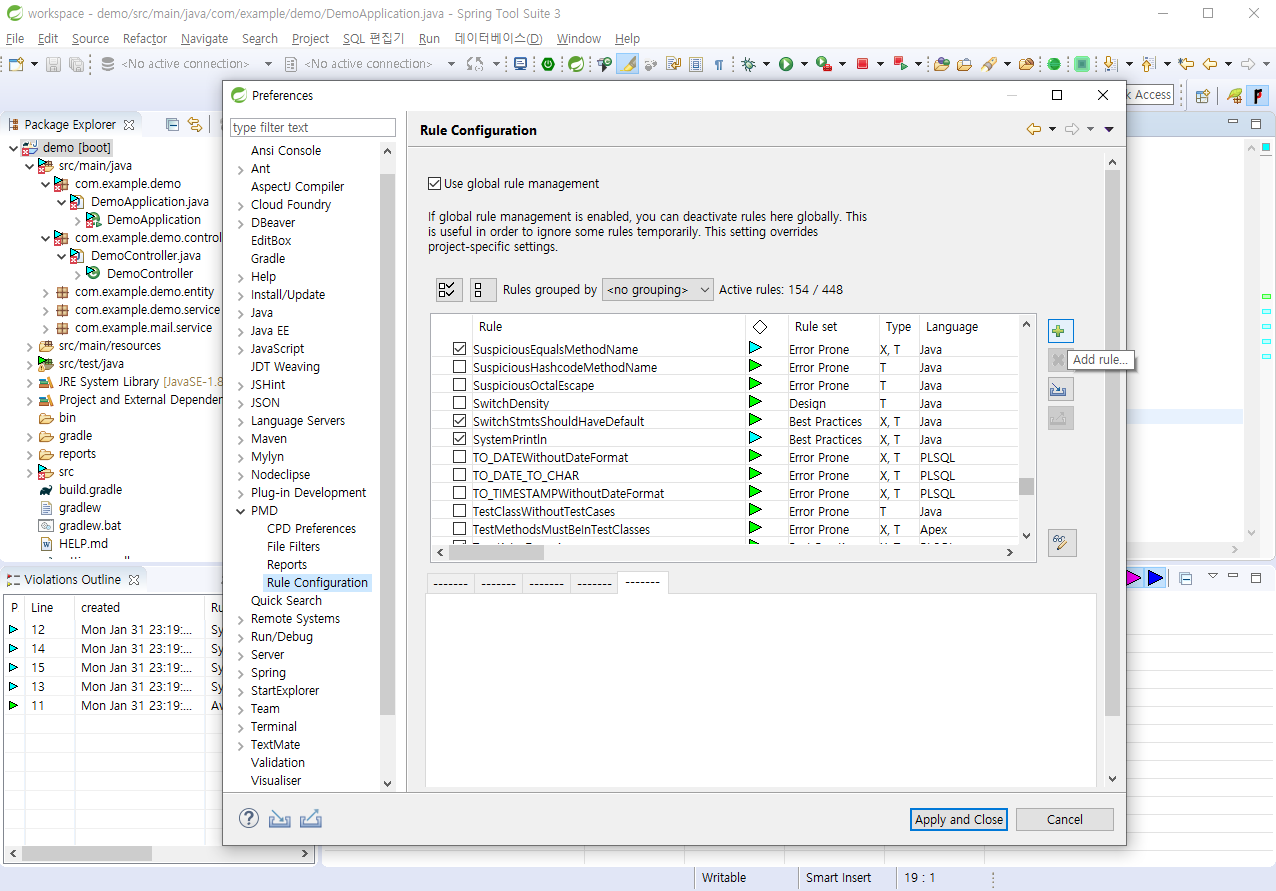This screenshot has height=891, width=1276.
Task: Open the Window menu
Action: tap(578, 39)
